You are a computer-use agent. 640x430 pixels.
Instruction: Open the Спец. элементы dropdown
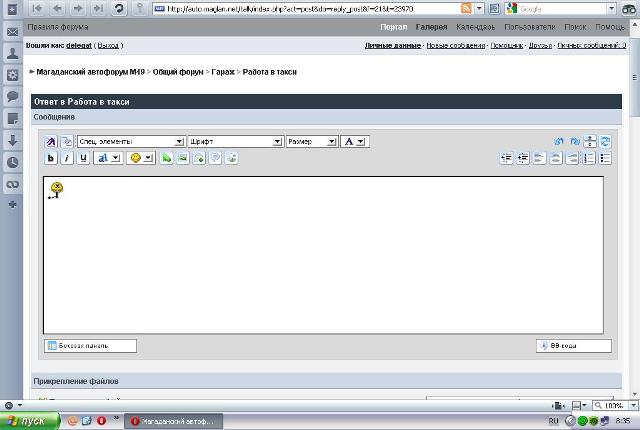131,142
